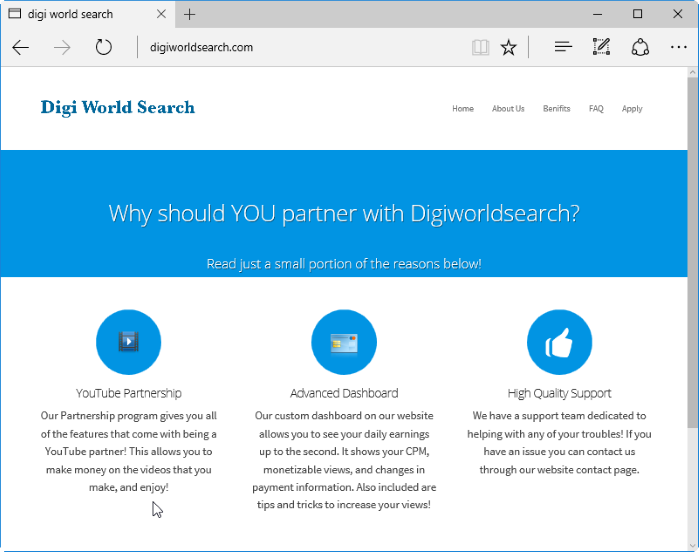
Task: Click the scrollbar up arrow
Action: [693, 72]
